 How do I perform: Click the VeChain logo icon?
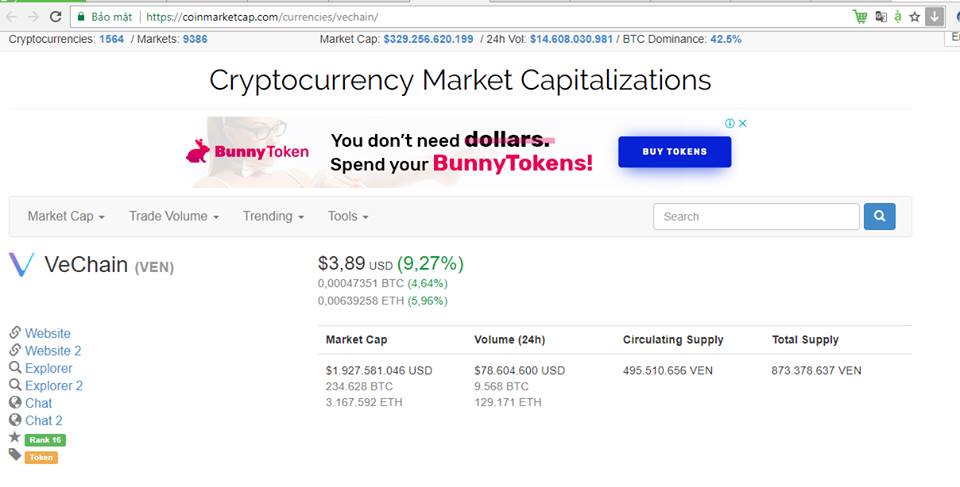tap(21, 265)
